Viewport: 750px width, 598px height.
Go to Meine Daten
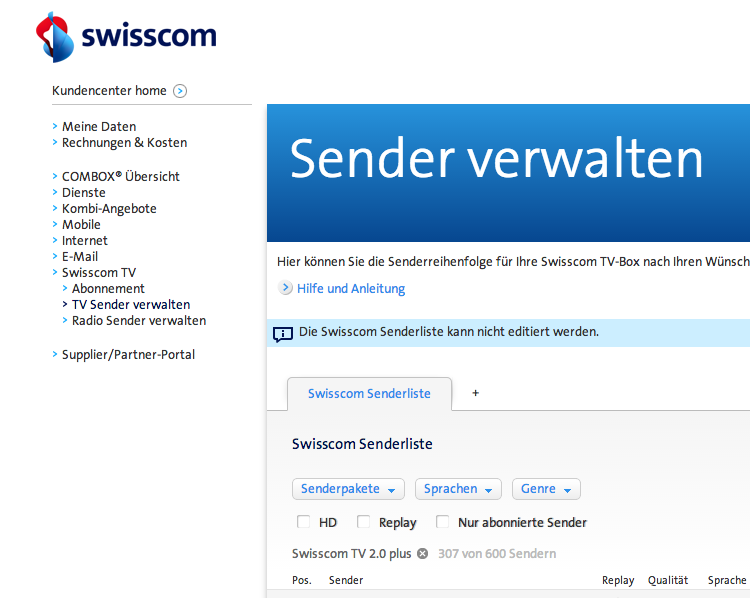click(x=99, y=127)
